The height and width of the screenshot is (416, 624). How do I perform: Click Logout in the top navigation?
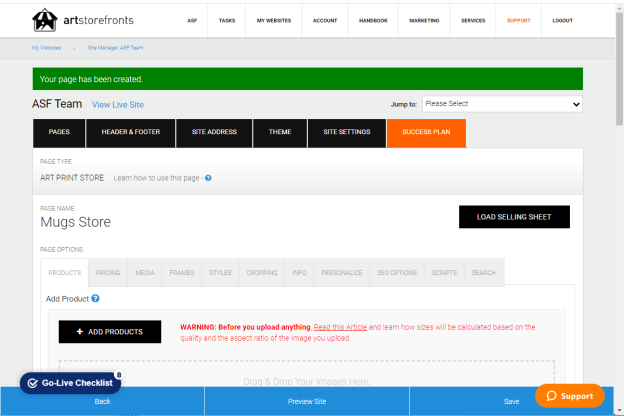pyautogui.click(x=562, y=20)
